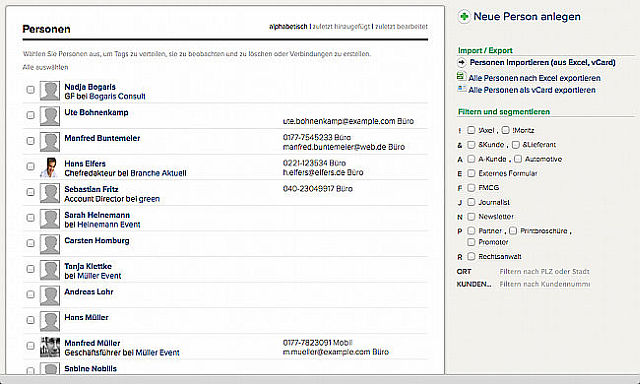The image size is (640, 384).
Task: Click the Alle auswählen link
Action: 45,67
